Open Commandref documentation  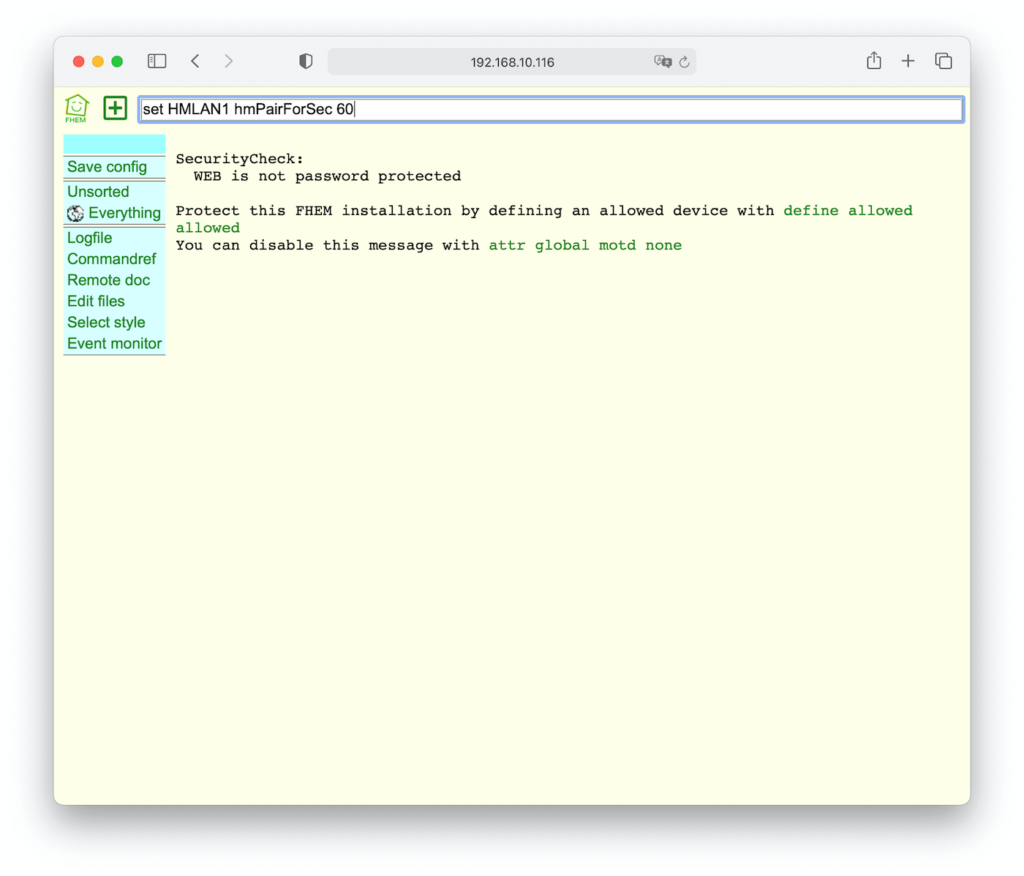pyautogui.click(x=112, y=259)
